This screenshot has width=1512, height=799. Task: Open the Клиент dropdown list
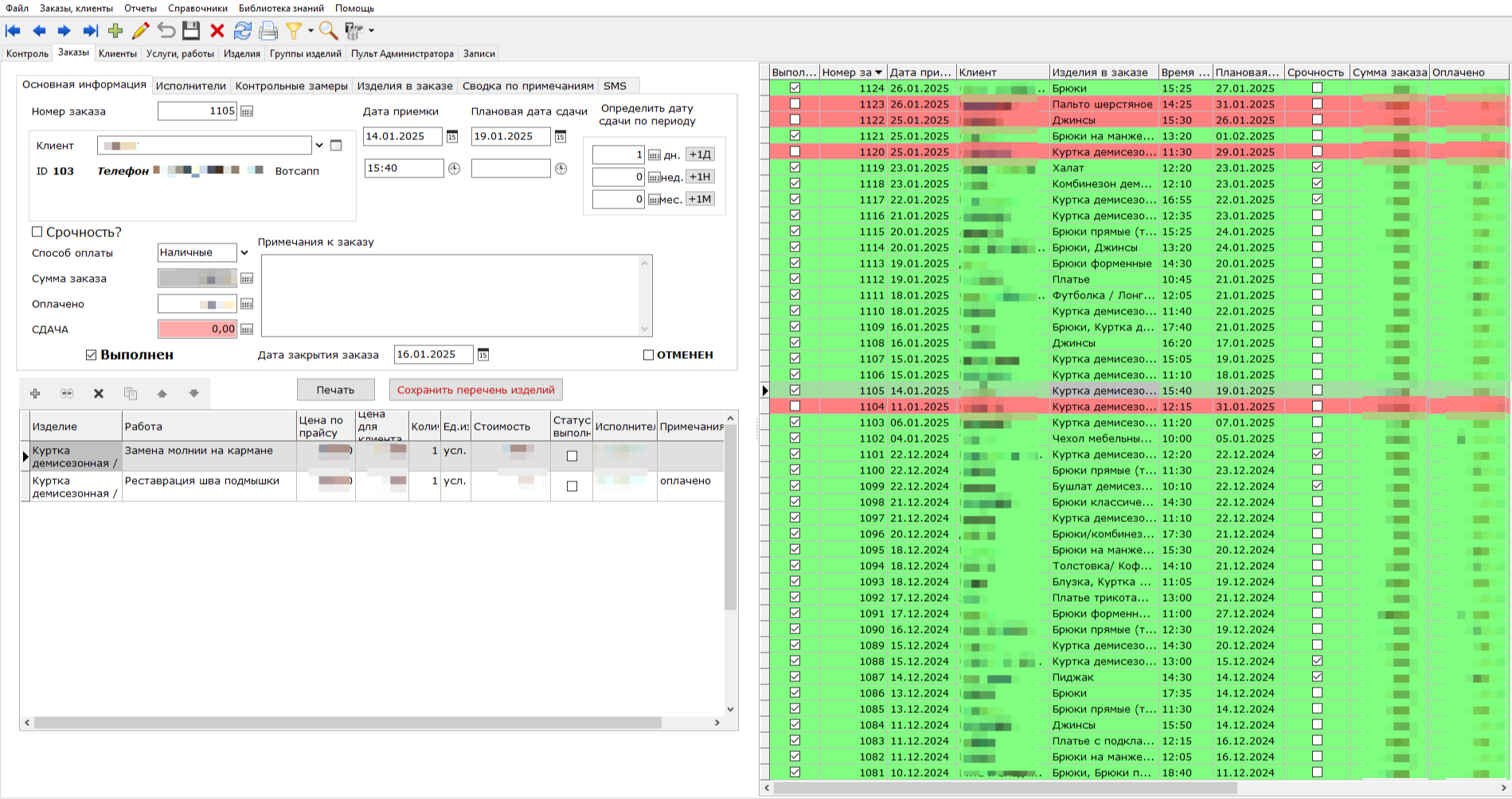tap(319, 146)
